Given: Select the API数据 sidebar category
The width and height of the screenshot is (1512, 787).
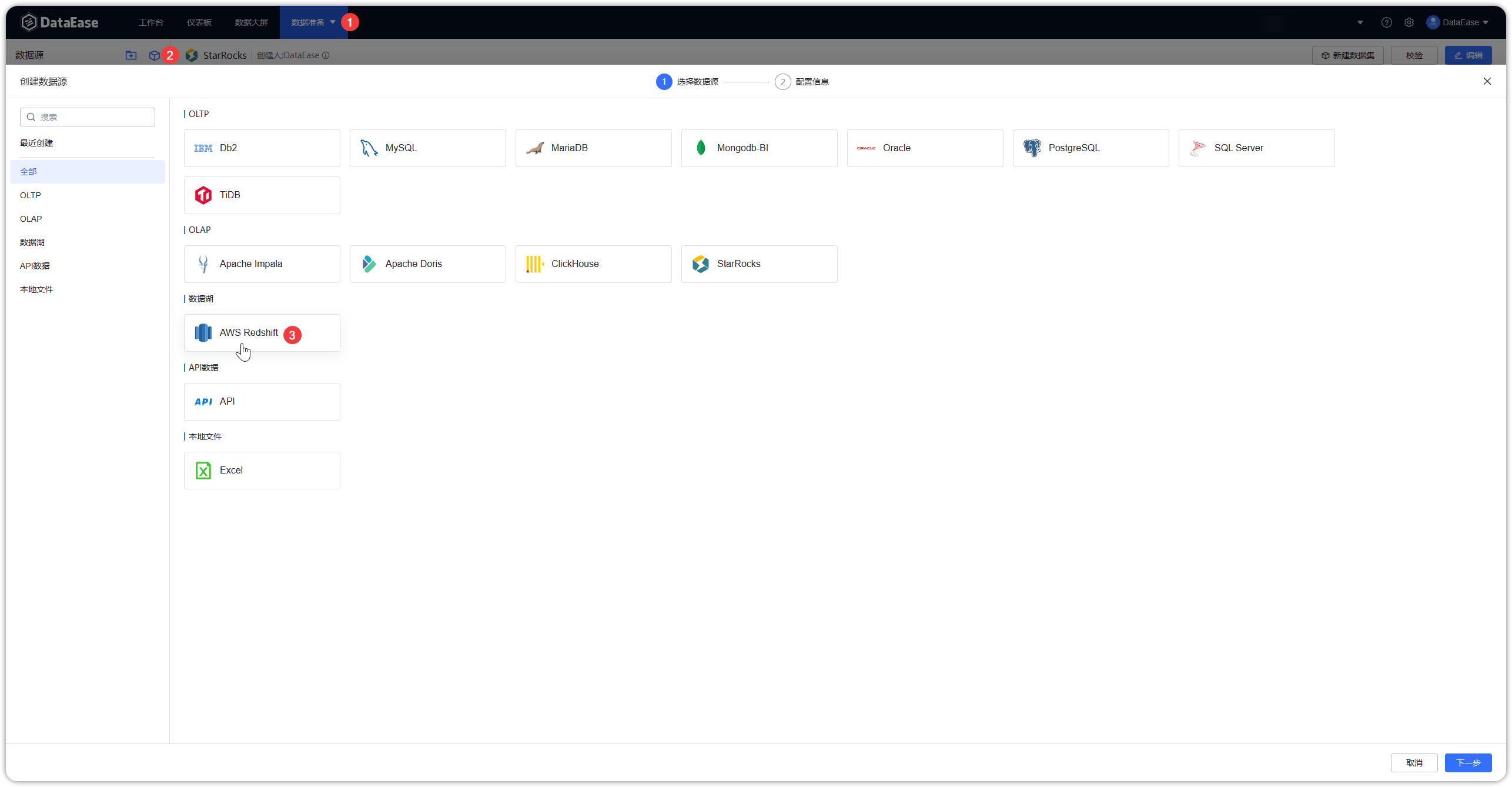Looking at the screenshot, I should [x=35, y=265].
